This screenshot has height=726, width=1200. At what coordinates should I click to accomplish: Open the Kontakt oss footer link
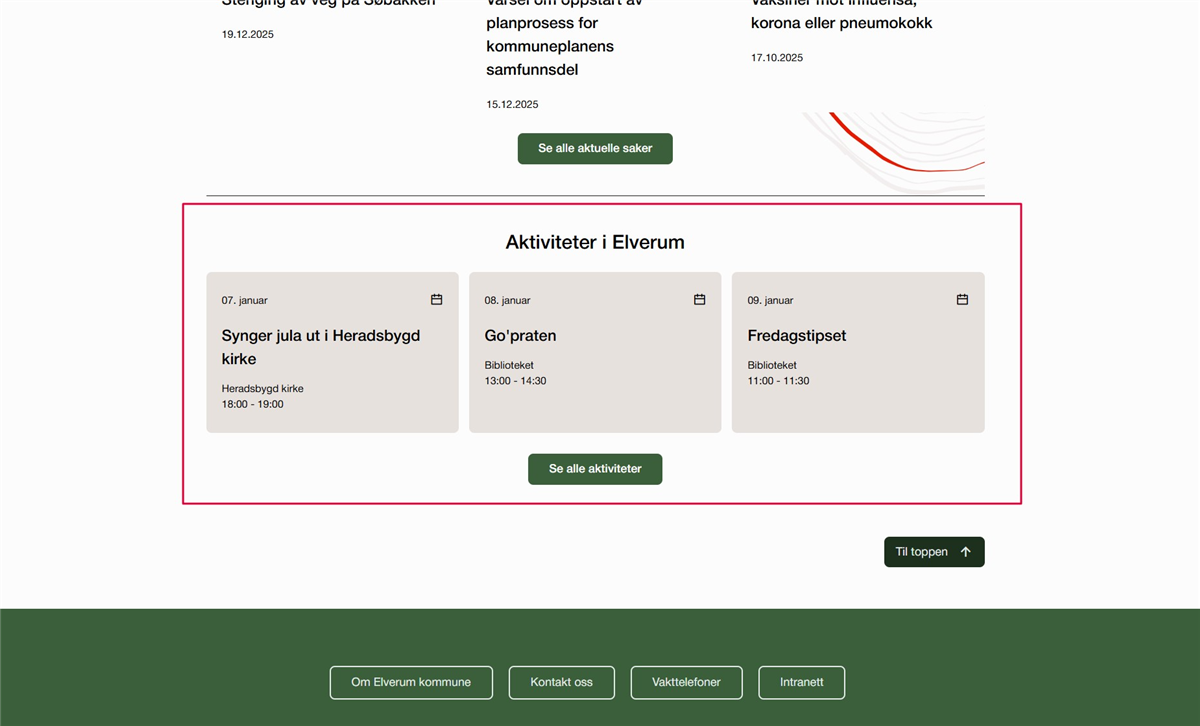click(x=561, y=682)
